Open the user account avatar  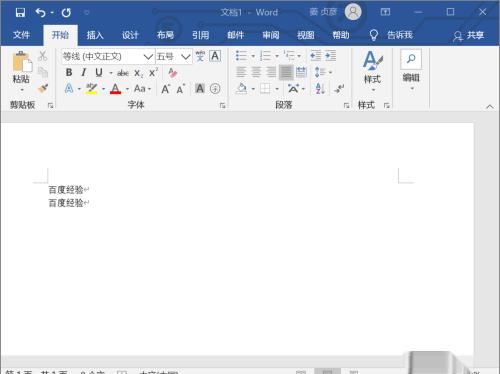[x=353, y=12]
